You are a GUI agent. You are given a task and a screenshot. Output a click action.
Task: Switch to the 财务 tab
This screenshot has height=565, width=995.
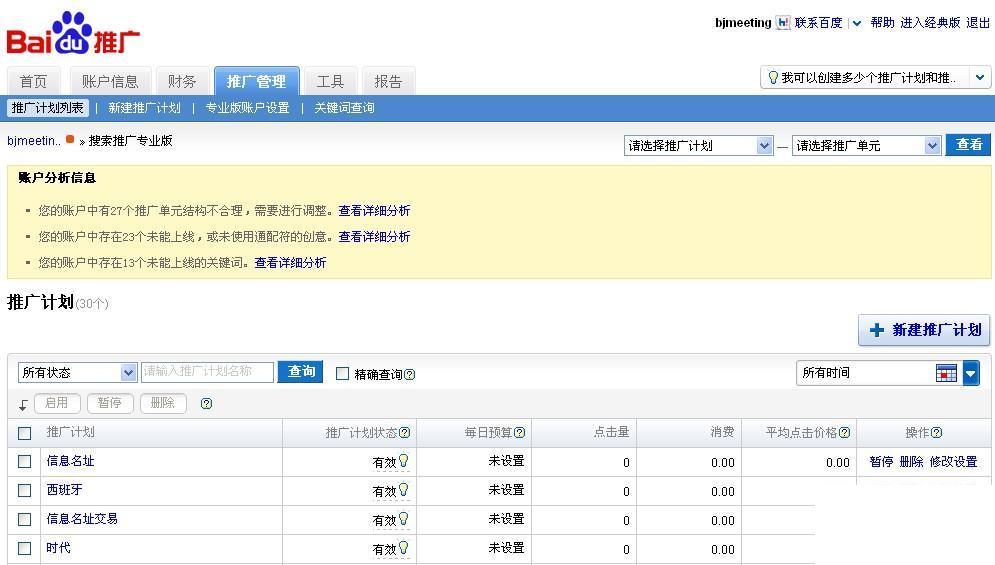181,81
